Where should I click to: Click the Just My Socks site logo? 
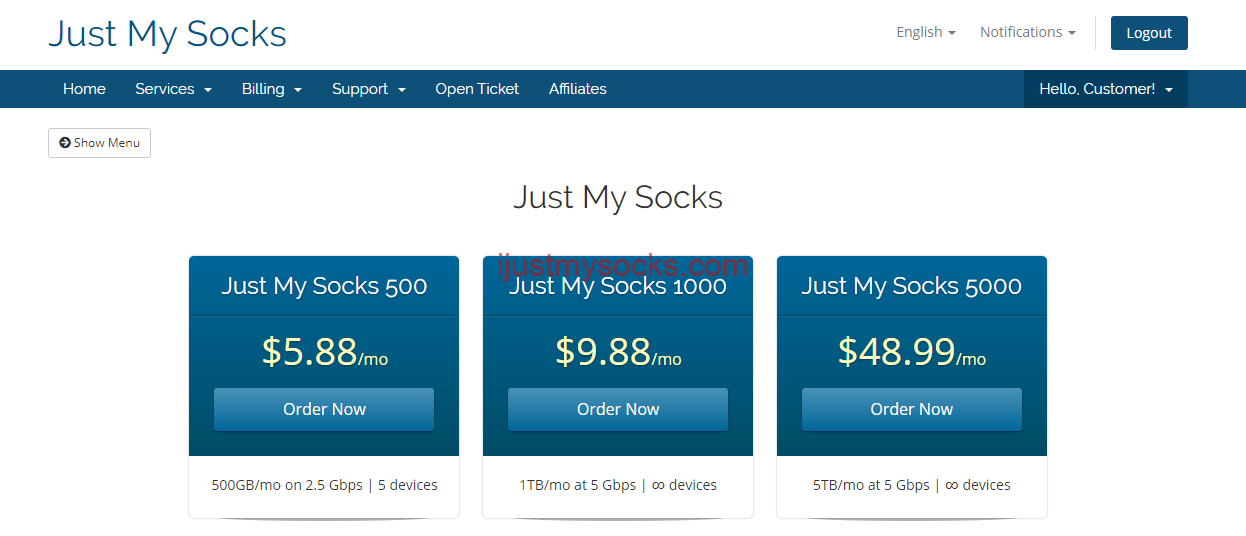pos(167,34)
